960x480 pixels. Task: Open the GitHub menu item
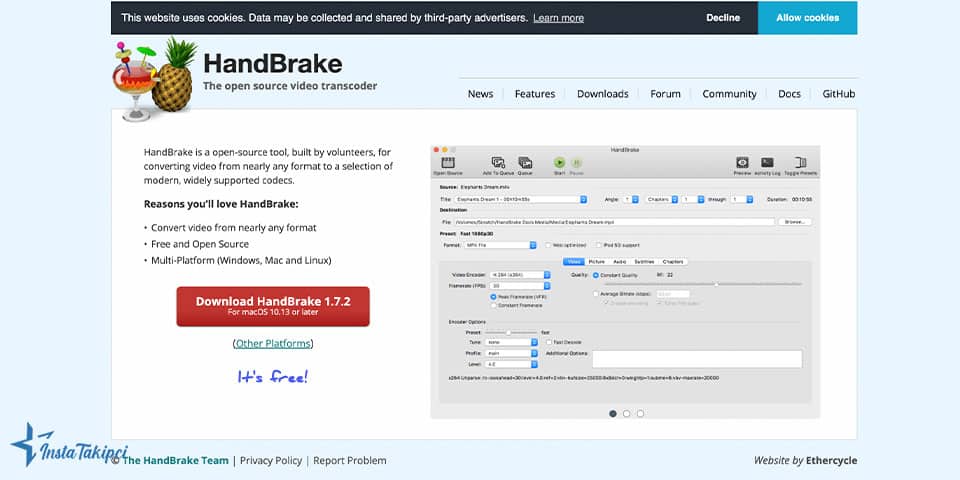tap(838, 94)
